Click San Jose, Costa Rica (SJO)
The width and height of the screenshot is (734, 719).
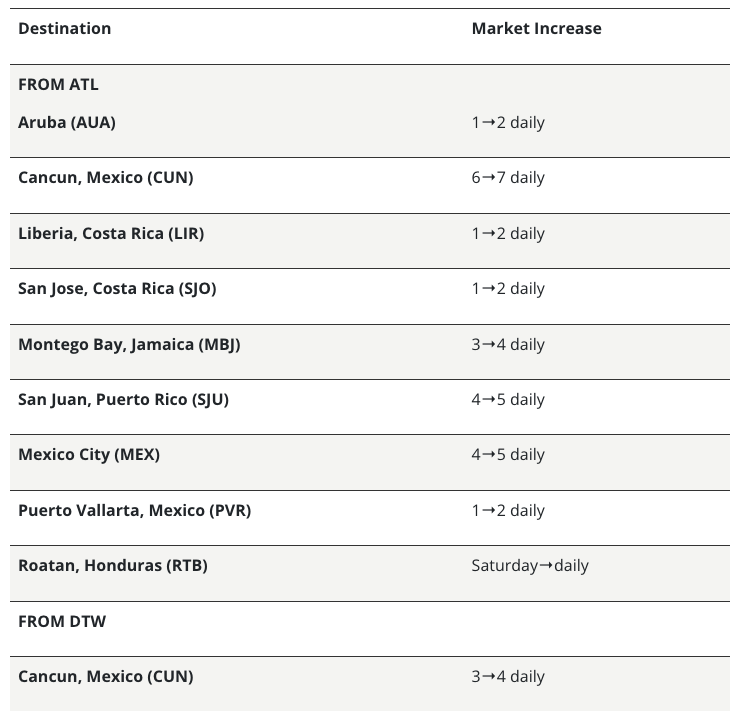[117, 289]
